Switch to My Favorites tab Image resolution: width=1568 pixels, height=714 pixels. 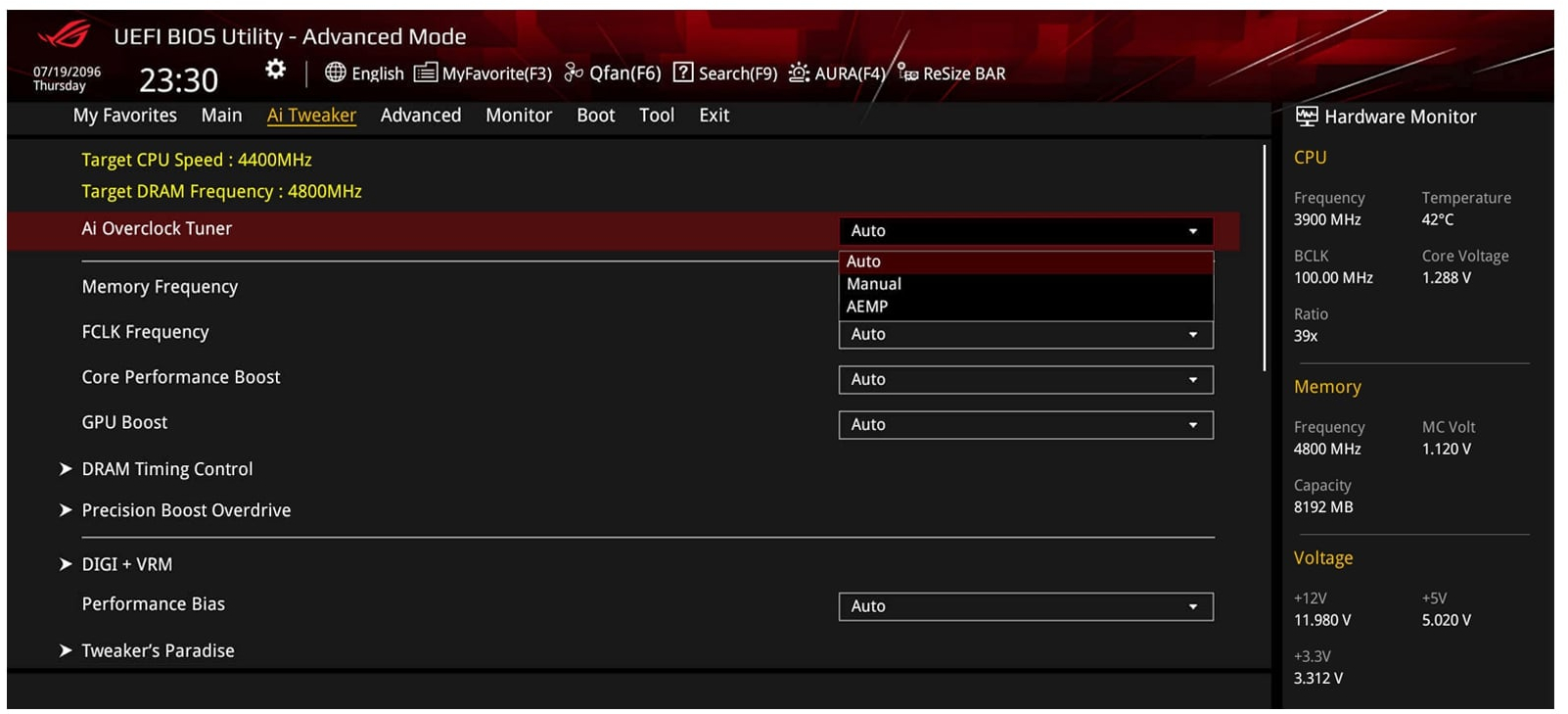[x=125, y=116]
